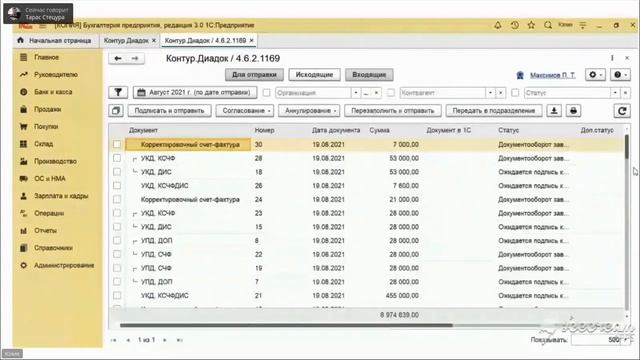
Task: Click the search magnifier icon
Action: pos(548,25)
